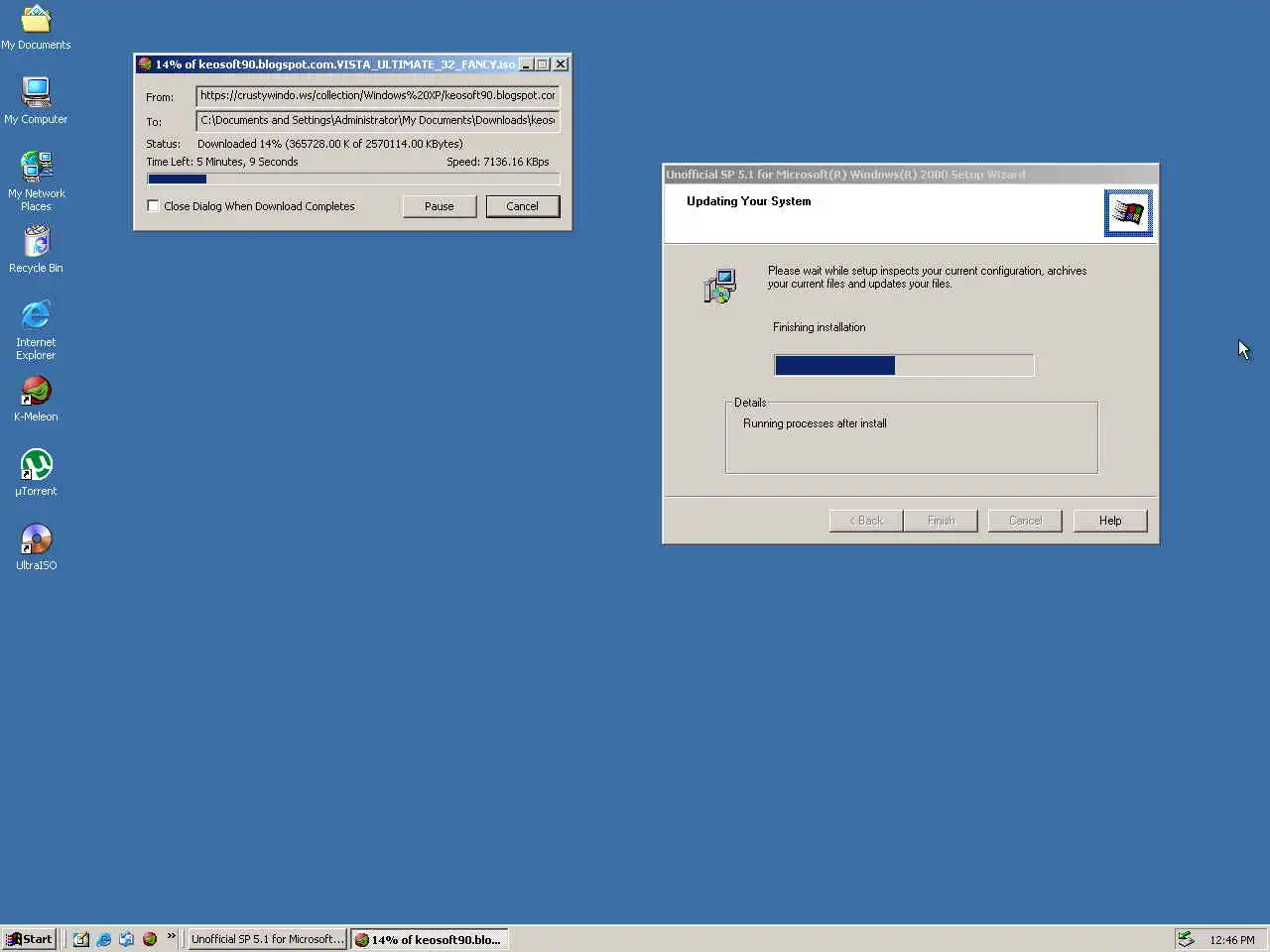The image size is (1270, 952).
Task: Click Show Desktop in Quick Launch
Action: [x=80, y=939]
